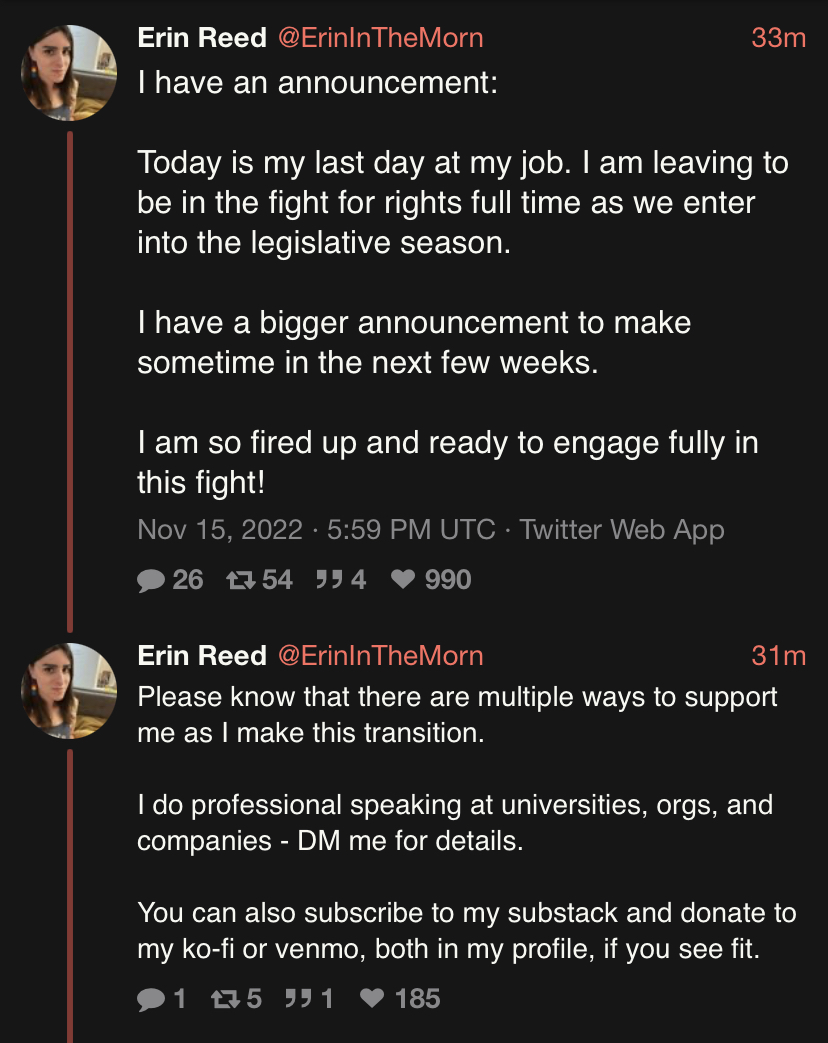Like the first tweet with the heart icon
The height and width of the screenshot is (1043, 828).
403,580
